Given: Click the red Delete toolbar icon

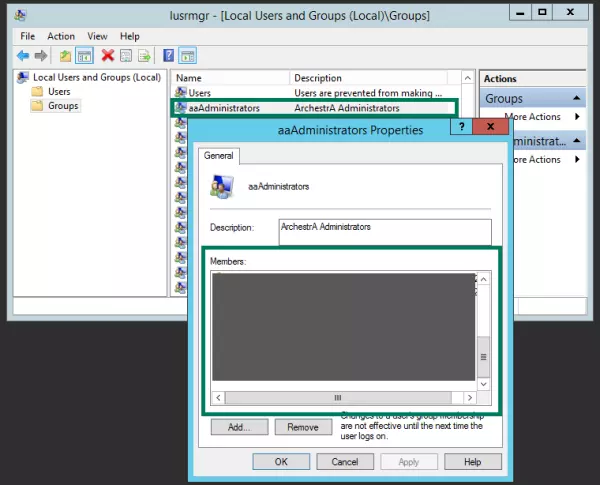Looking at the screenshot, I should 107,55.
